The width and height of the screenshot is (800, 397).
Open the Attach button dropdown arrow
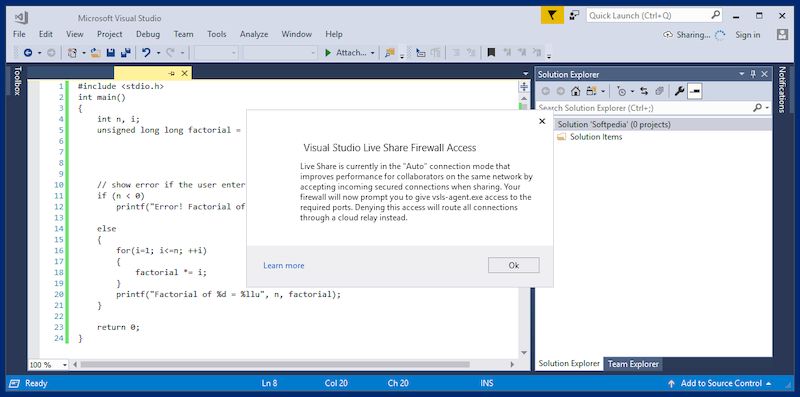click(372, 53)
